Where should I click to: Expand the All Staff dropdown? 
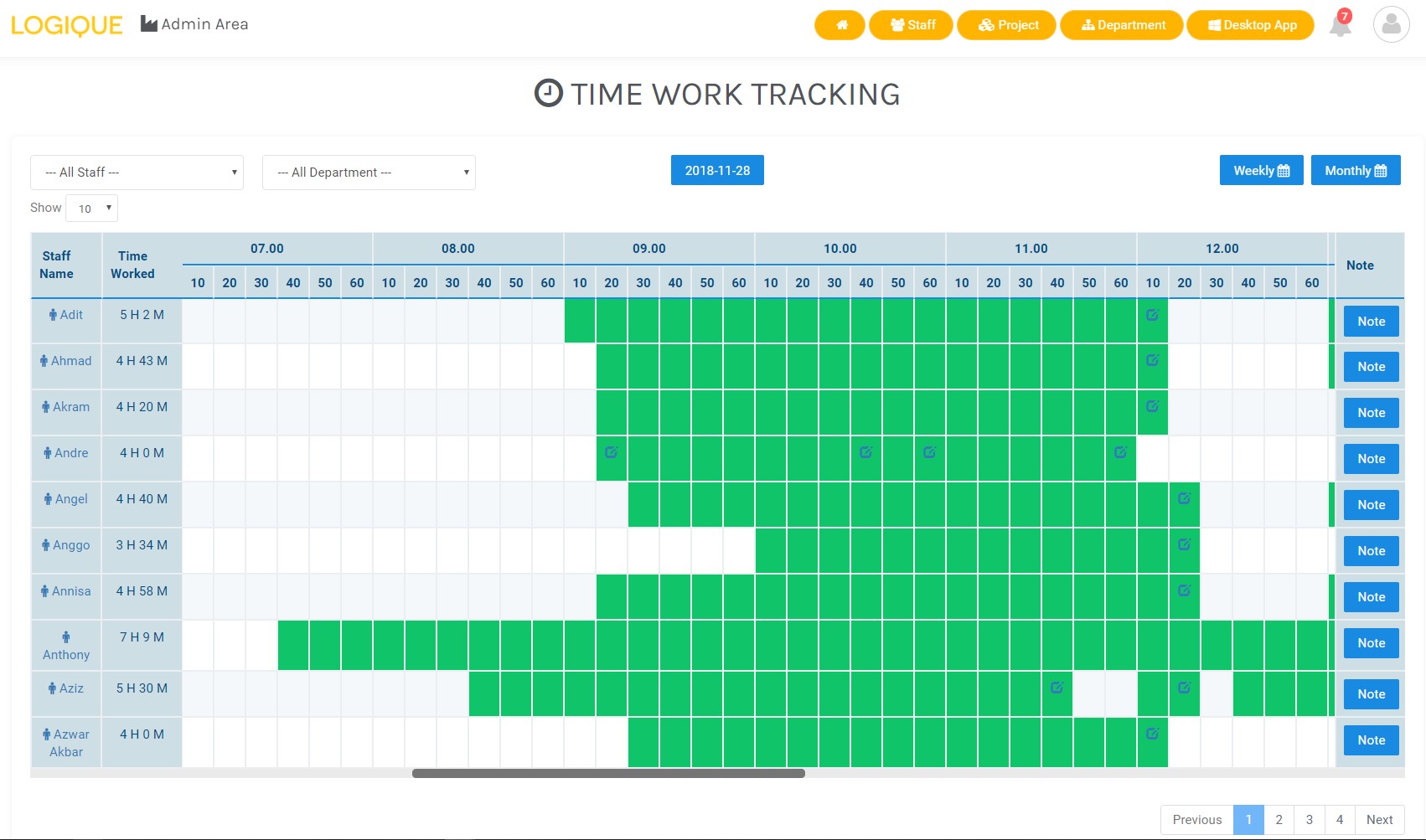137,173
